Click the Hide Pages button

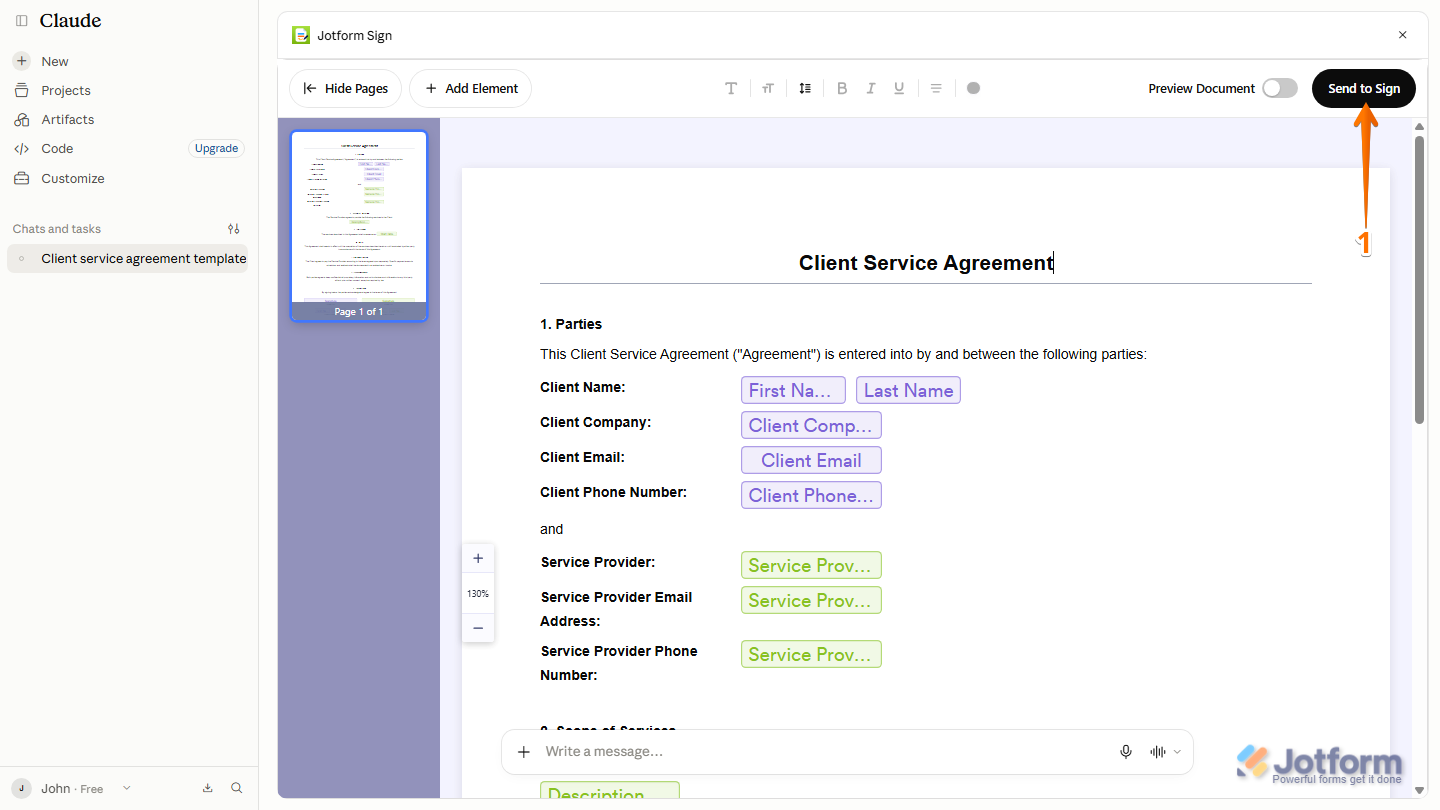click(345, 88)
